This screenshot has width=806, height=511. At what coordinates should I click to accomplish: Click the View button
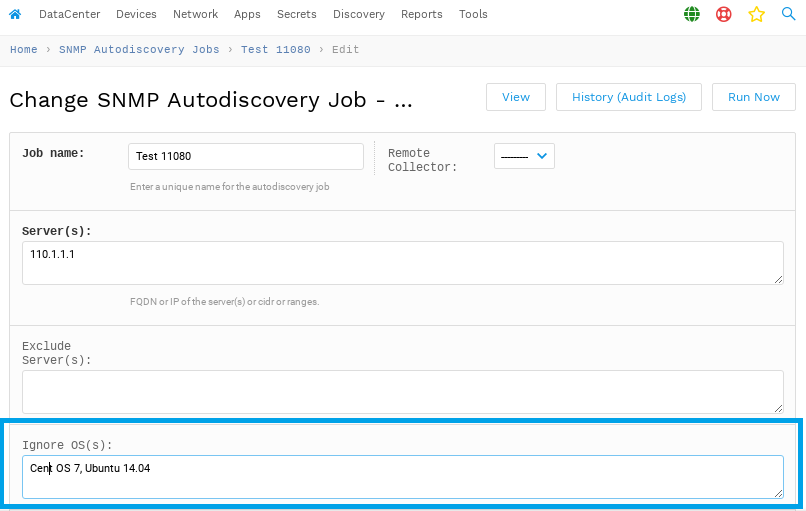click(x=516, y=97)
